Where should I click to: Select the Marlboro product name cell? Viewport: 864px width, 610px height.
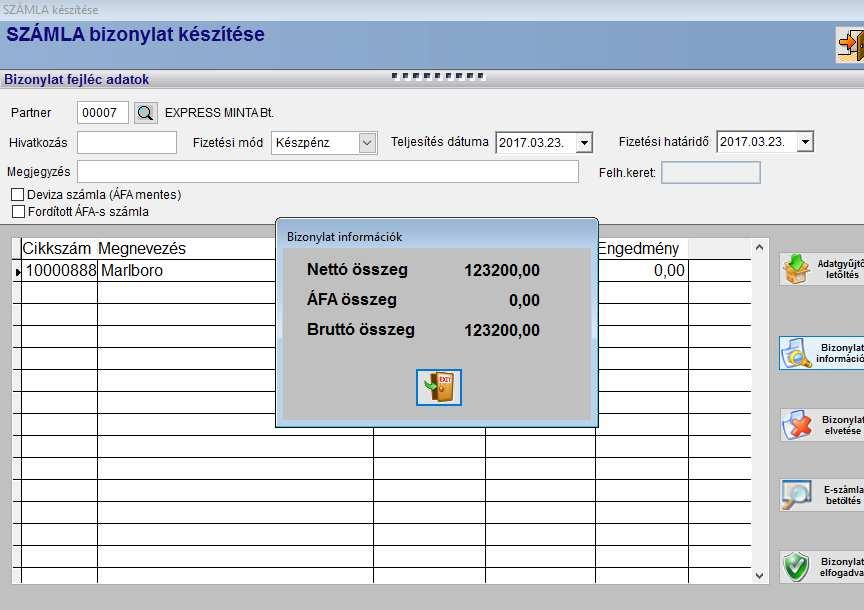tap(187, 271)
